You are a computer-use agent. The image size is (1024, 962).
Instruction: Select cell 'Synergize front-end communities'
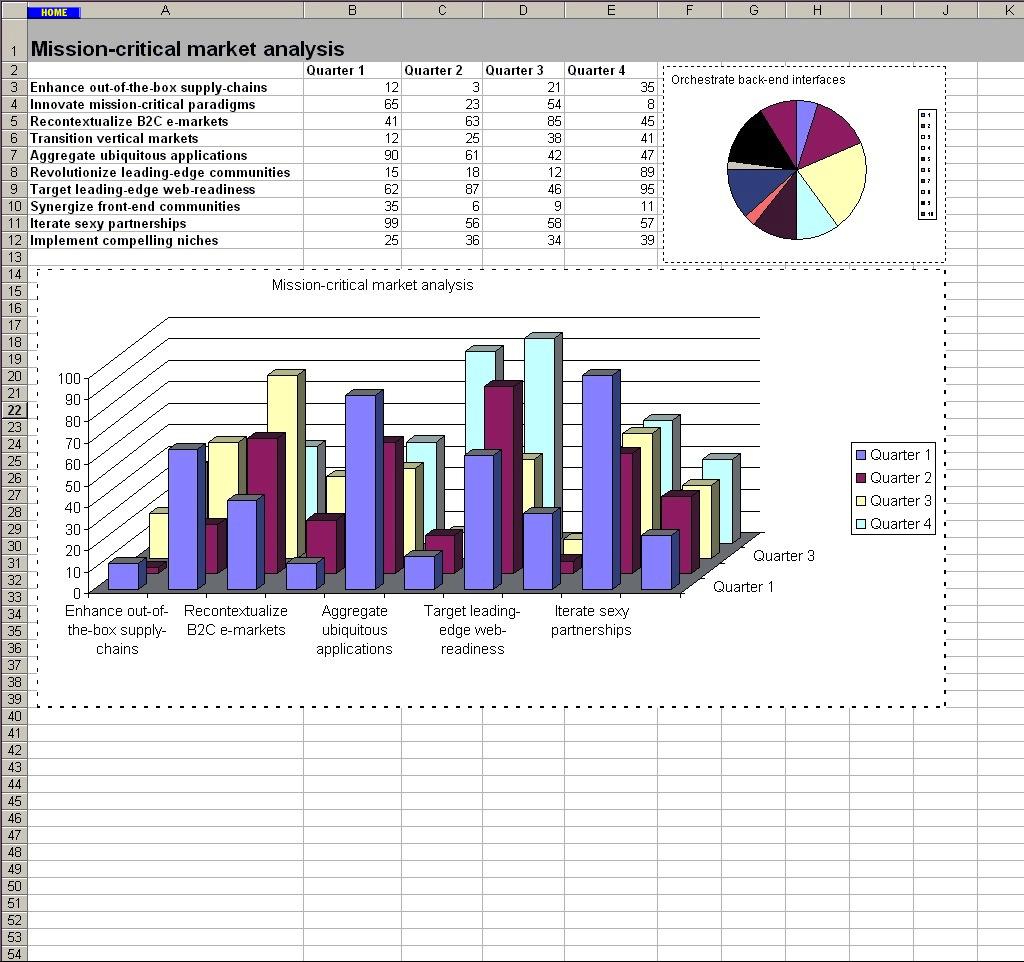click(x=165, y=206)
